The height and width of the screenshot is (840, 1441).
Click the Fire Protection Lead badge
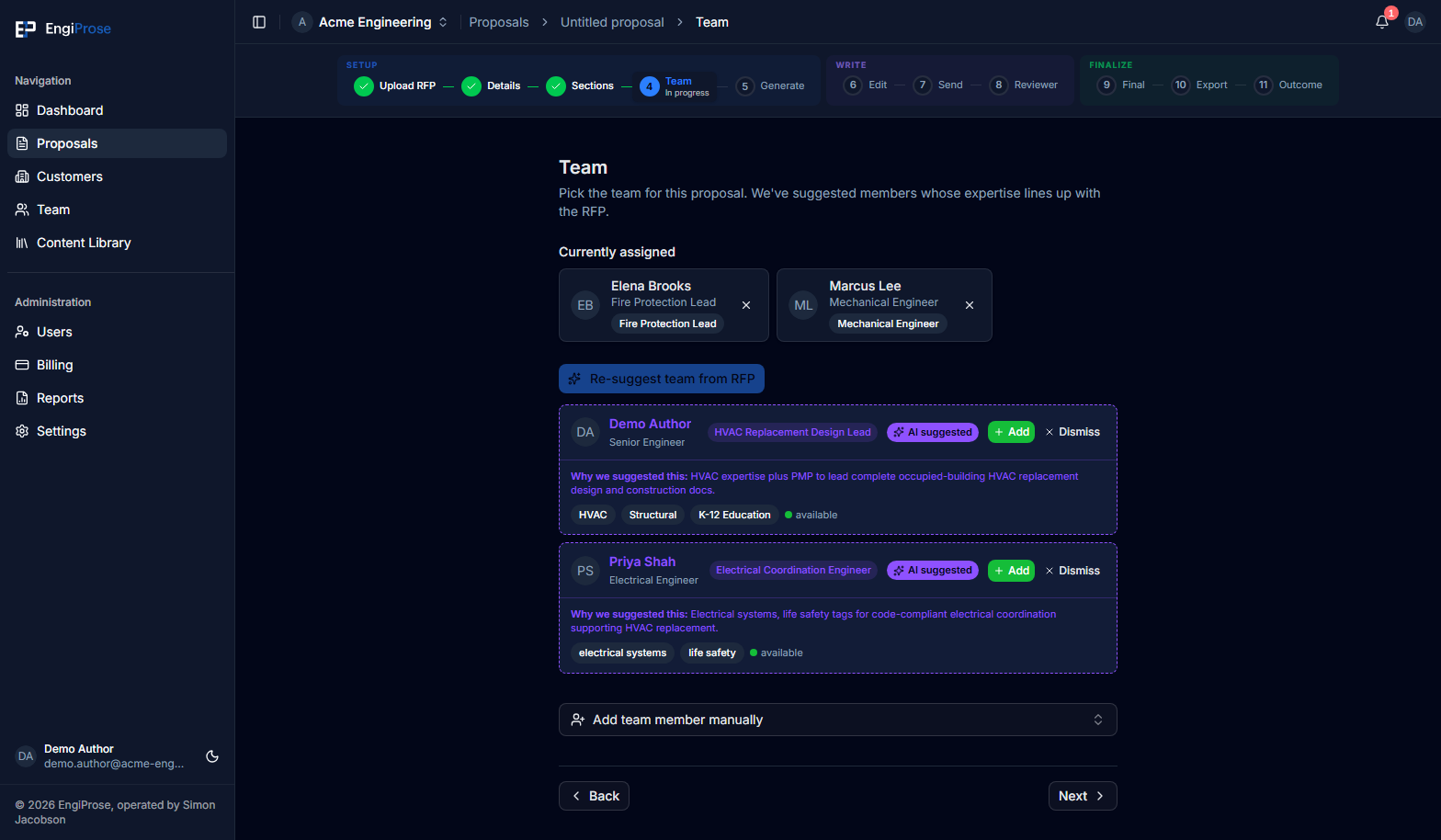pos(667,324)
